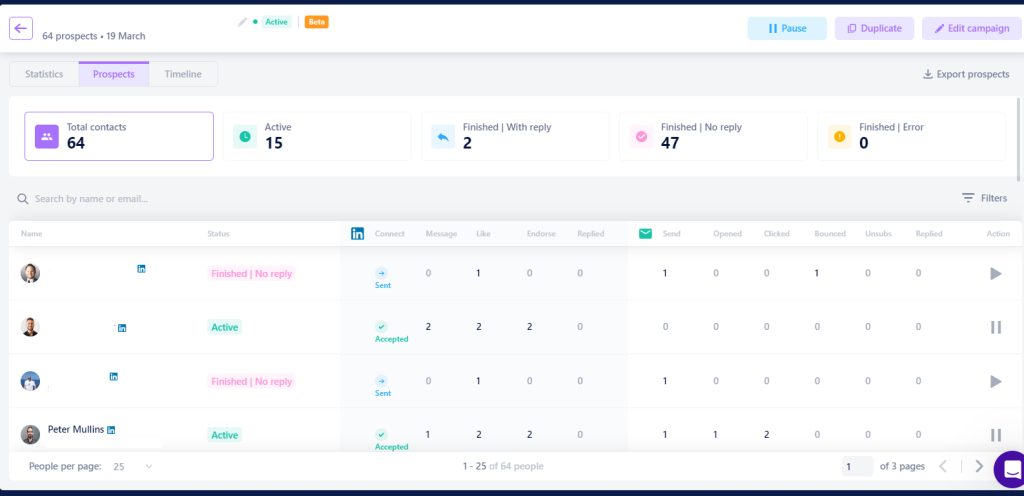Viewport: 1024px width, 496px height.
Task: Filter by Finished With reply card
Action: 515,136
